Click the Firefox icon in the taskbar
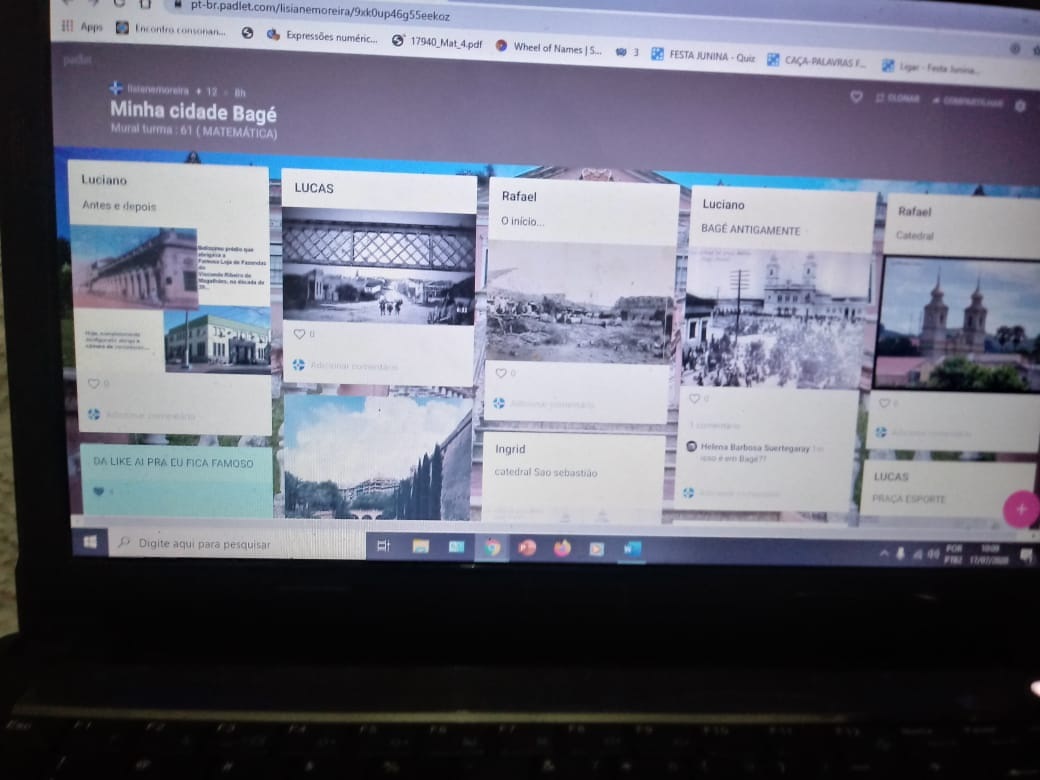The image size is (1040, 780). (x=562, y=547)
